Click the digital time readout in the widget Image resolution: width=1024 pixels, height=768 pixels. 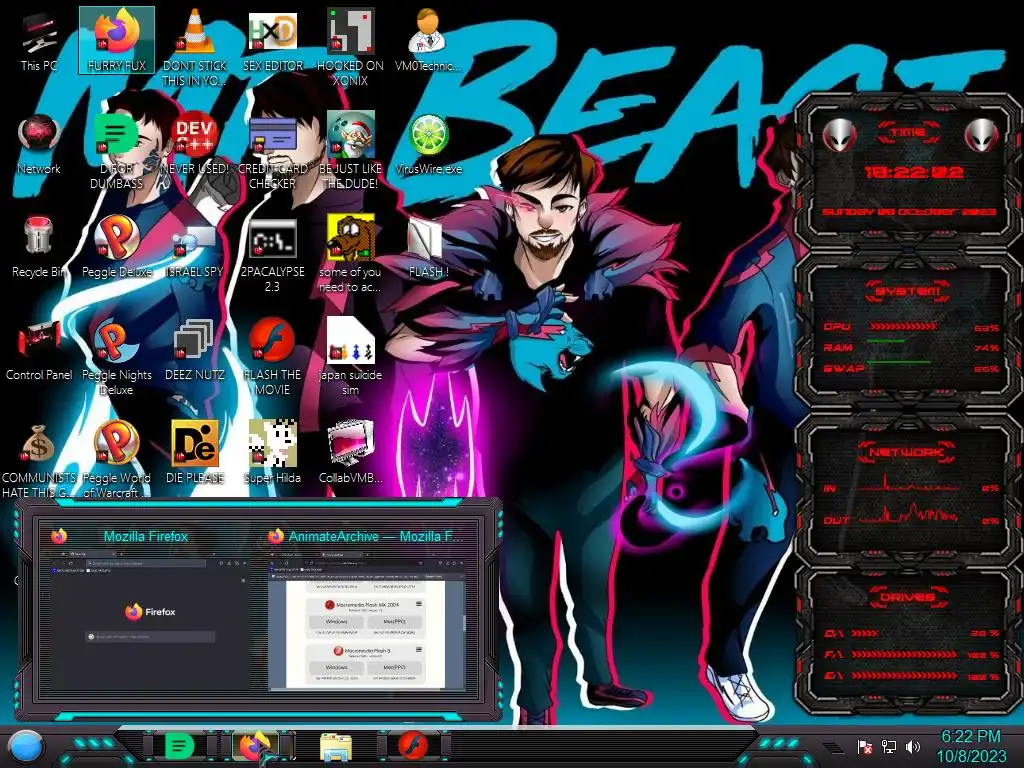coord(914,172)
